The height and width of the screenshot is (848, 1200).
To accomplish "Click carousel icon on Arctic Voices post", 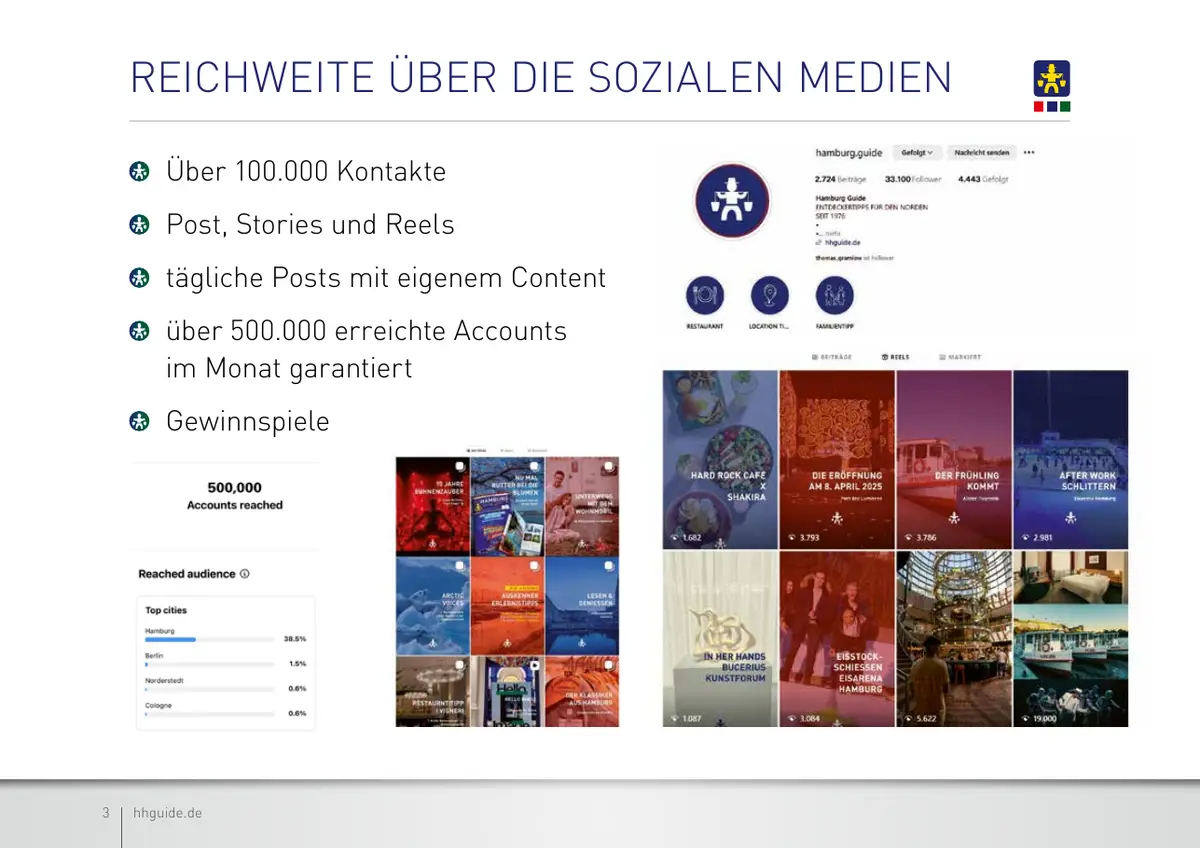I will (x=459, y=565).
